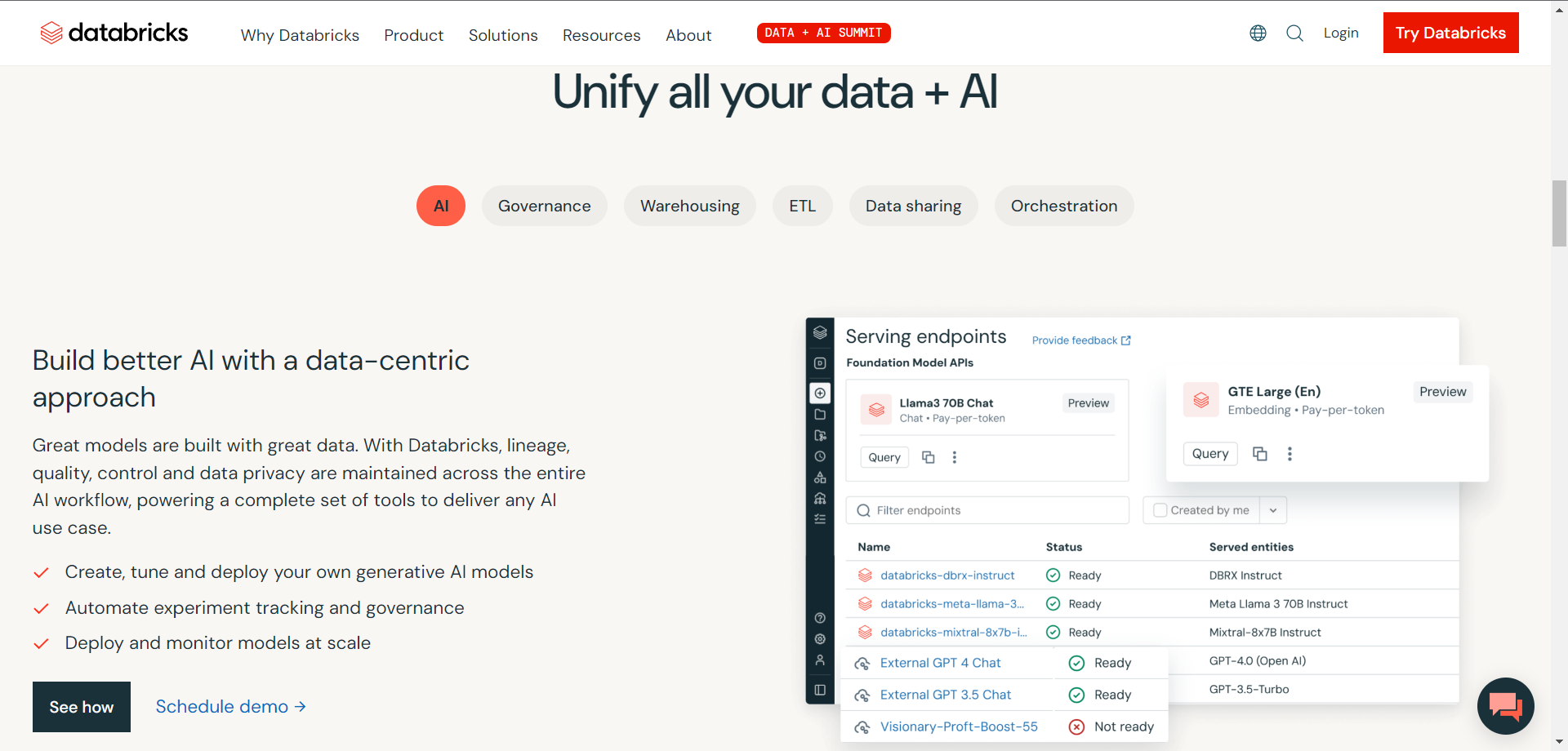Open External GPT 4 Chat endpoint

[940, 663]
